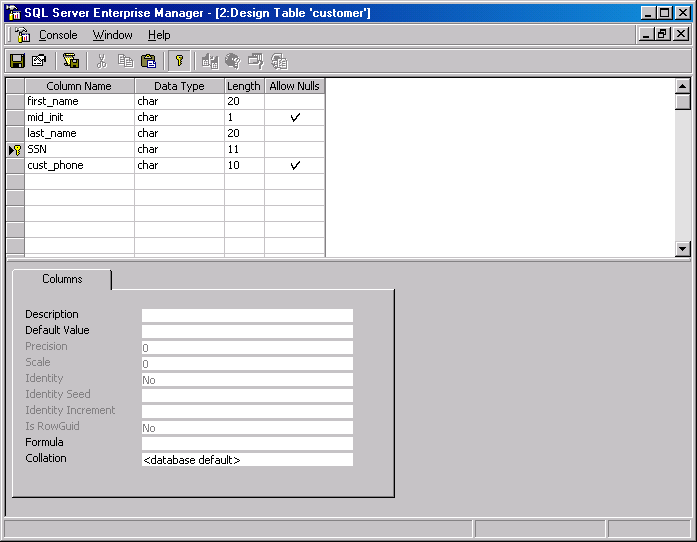Click the Paste clipboard icon
Image resolution: width=697 pixels, height=542 pixels.
pos(148,61)
